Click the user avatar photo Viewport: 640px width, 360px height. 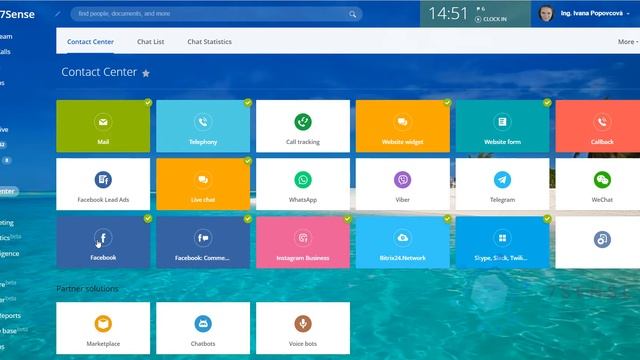point(546,13)
